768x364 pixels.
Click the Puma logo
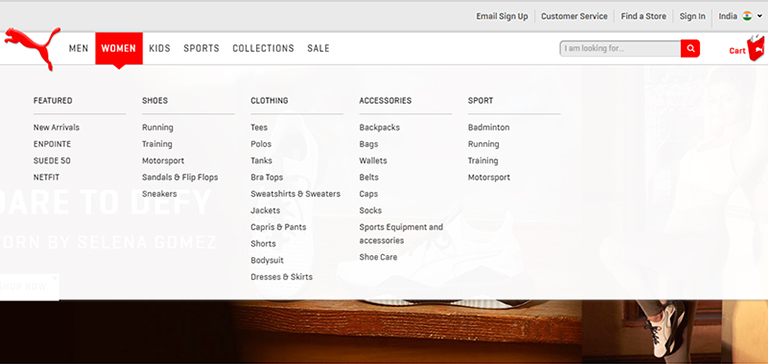tap(32, 48)
